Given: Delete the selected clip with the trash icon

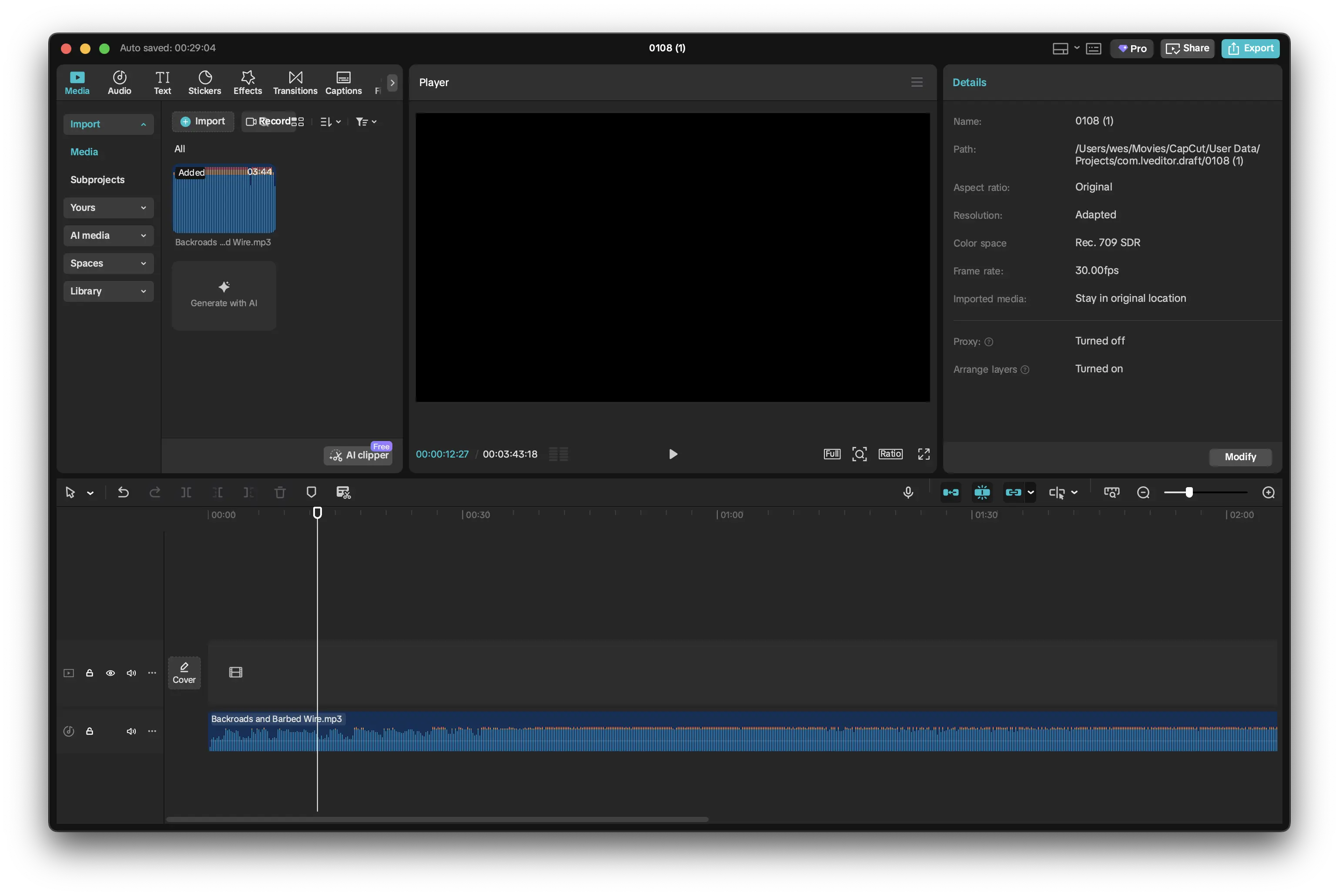Looking at the screenshot, I should coord(280,492).
